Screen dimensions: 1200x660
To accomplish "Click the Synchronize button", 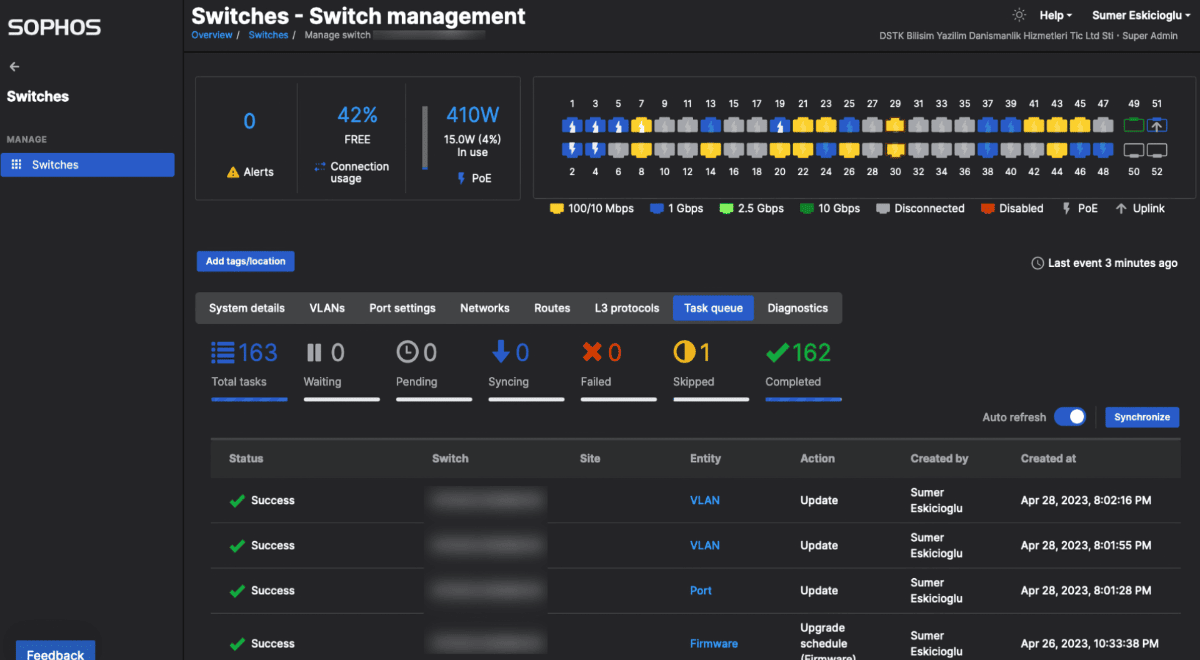I will 1141,417.
